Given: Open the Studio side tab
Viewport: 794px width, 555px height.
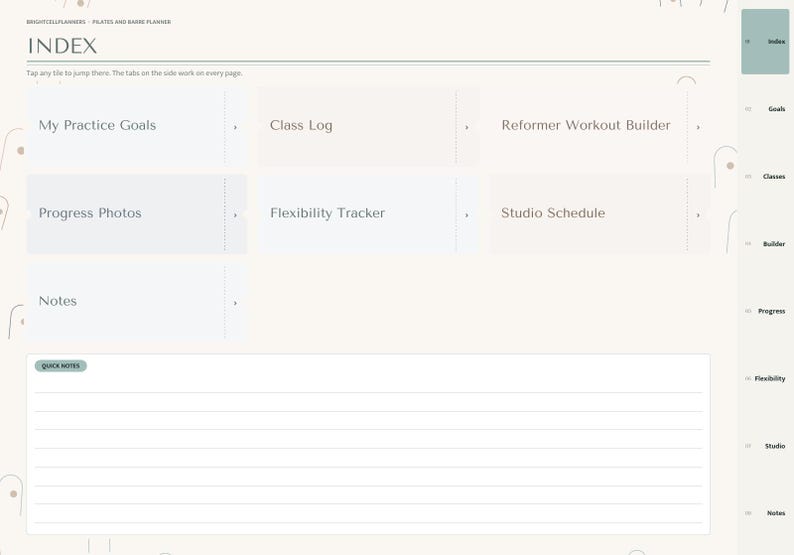Looking at the screenshot, I should click(x=765, y=446).
